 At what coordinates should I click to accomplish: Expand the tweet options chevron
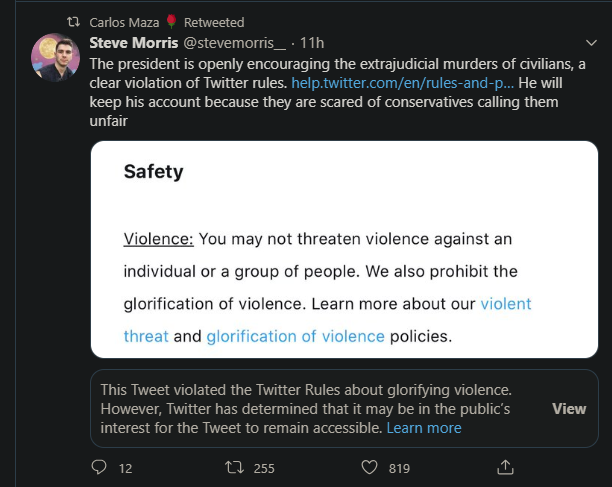(x=591, y=43)
